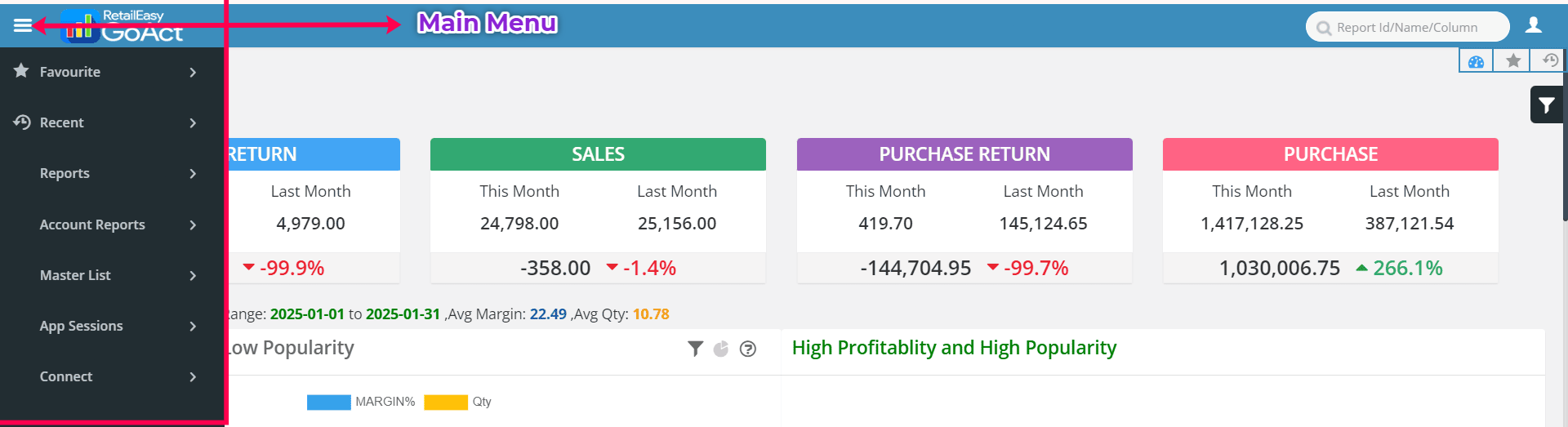
Task: Click the RetailEasy GoAct logo
Action: point(122,26)
